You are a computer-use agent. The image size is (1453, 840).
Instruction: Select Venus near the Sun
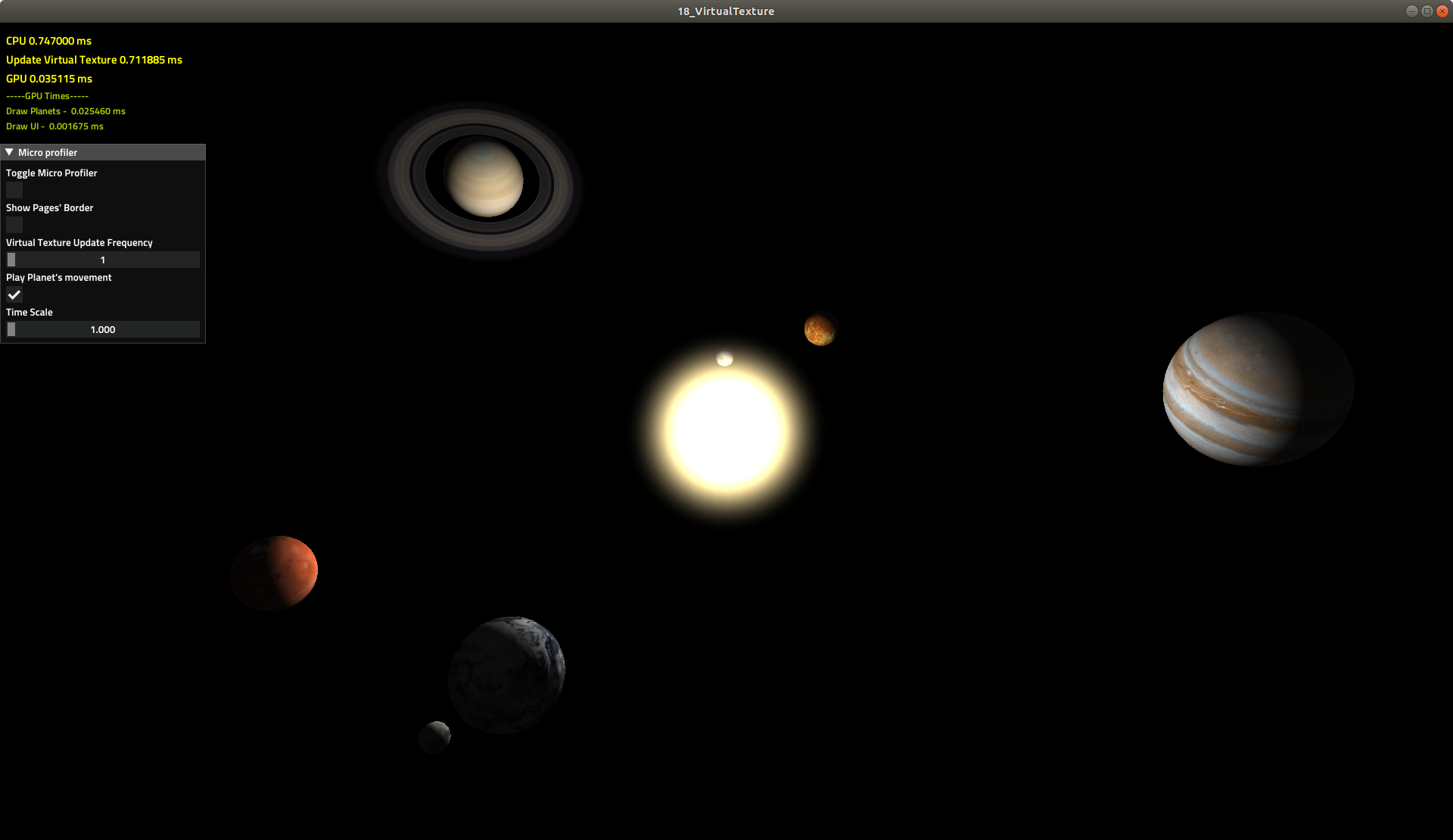819,329
